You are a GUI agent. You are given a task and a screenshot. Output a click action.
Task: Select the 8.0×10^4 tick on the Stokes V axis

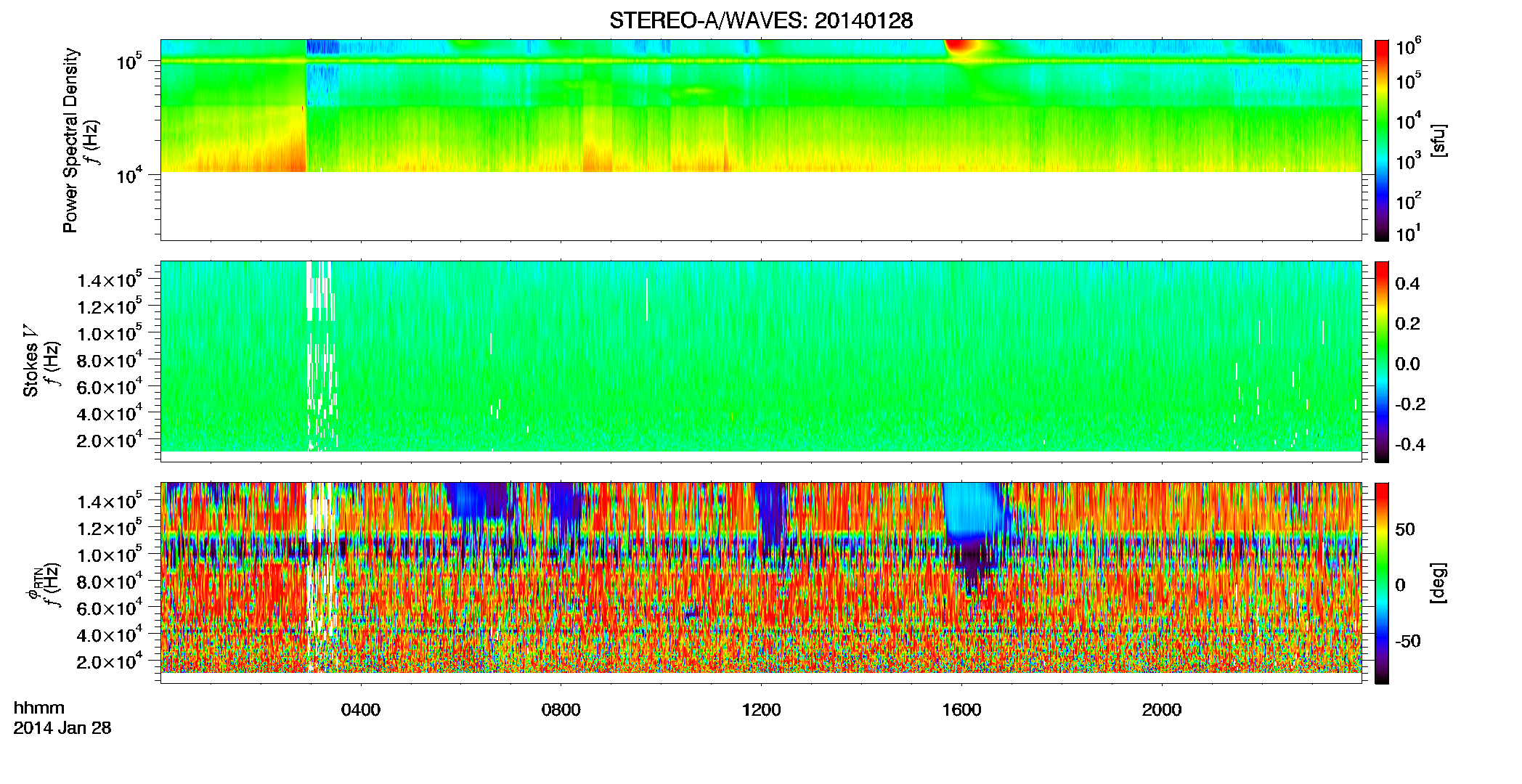pyautogui.click(x=110, y=360)
